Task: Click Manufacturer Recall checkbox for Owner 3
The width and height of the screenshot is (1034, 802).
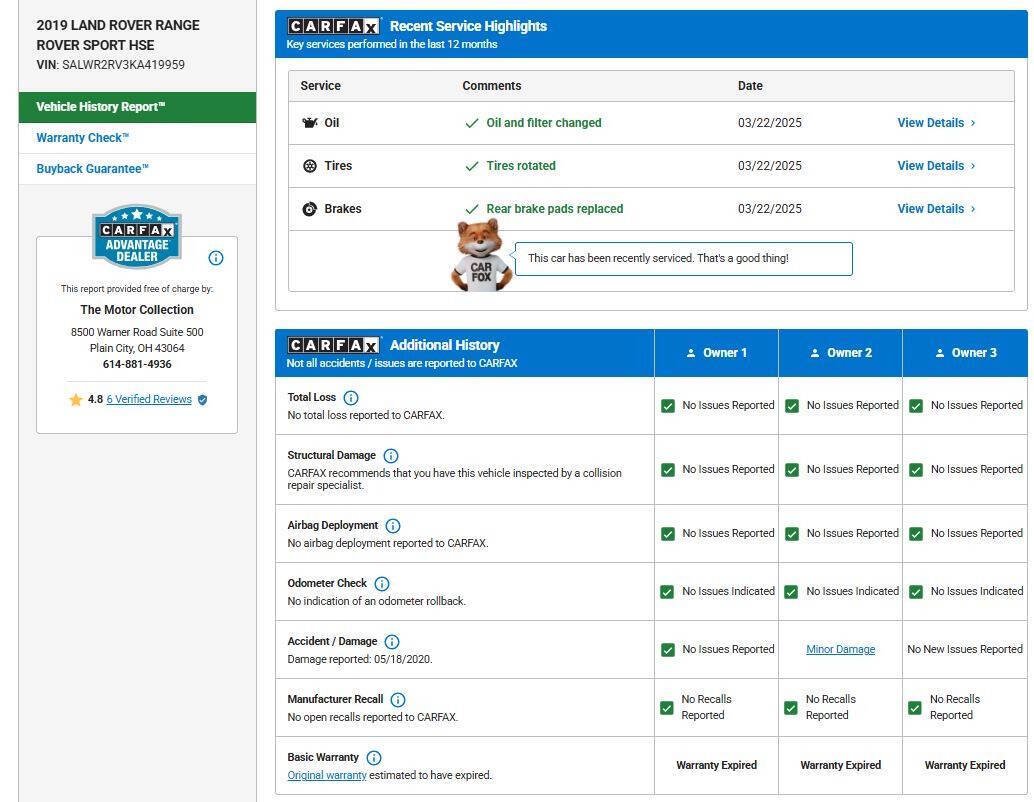Action: coord(915,708)
